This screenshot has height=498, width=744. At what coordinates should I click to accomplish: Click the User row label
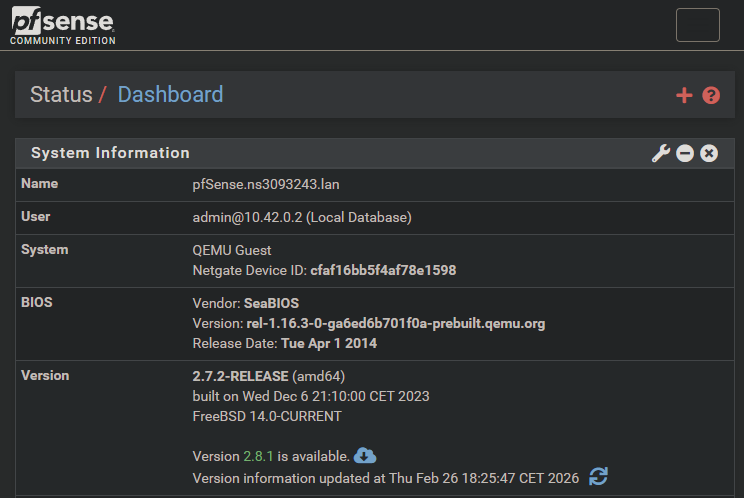36,216
